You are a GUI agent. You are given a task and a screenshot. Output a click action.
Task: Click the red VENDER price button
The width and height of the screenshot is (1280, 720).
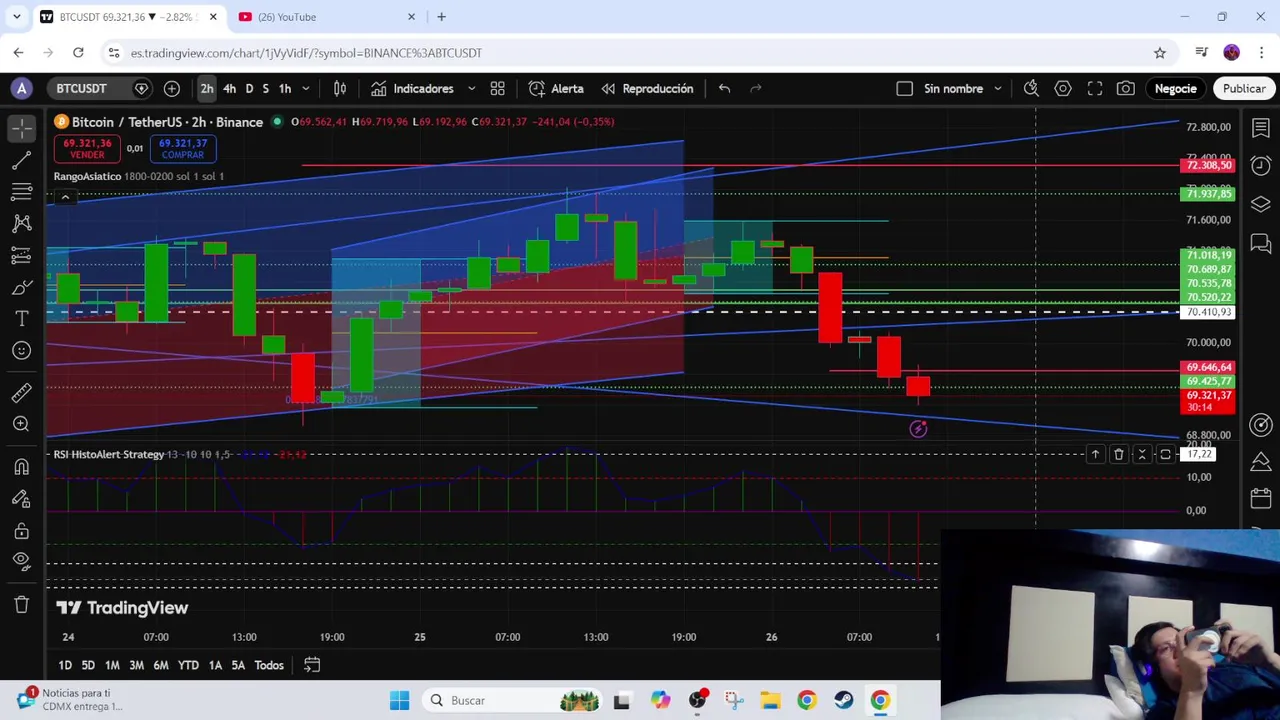pyautogui.click(x=87, y=149)
